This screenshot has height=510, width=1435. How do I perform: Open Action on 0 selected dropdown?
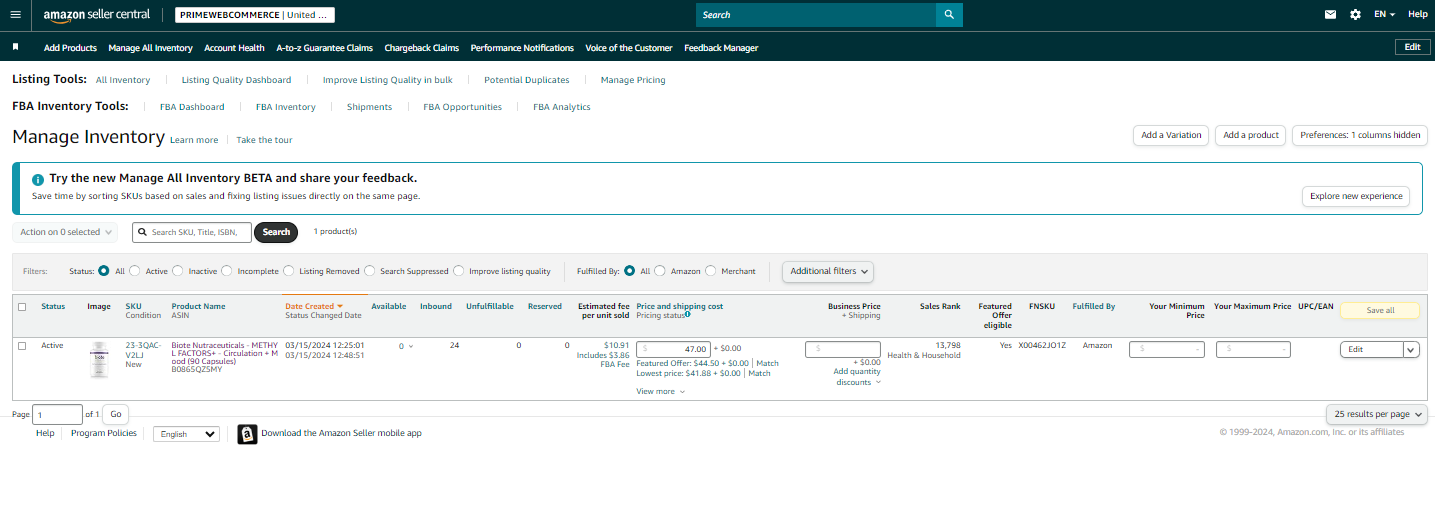pos(65,232)
